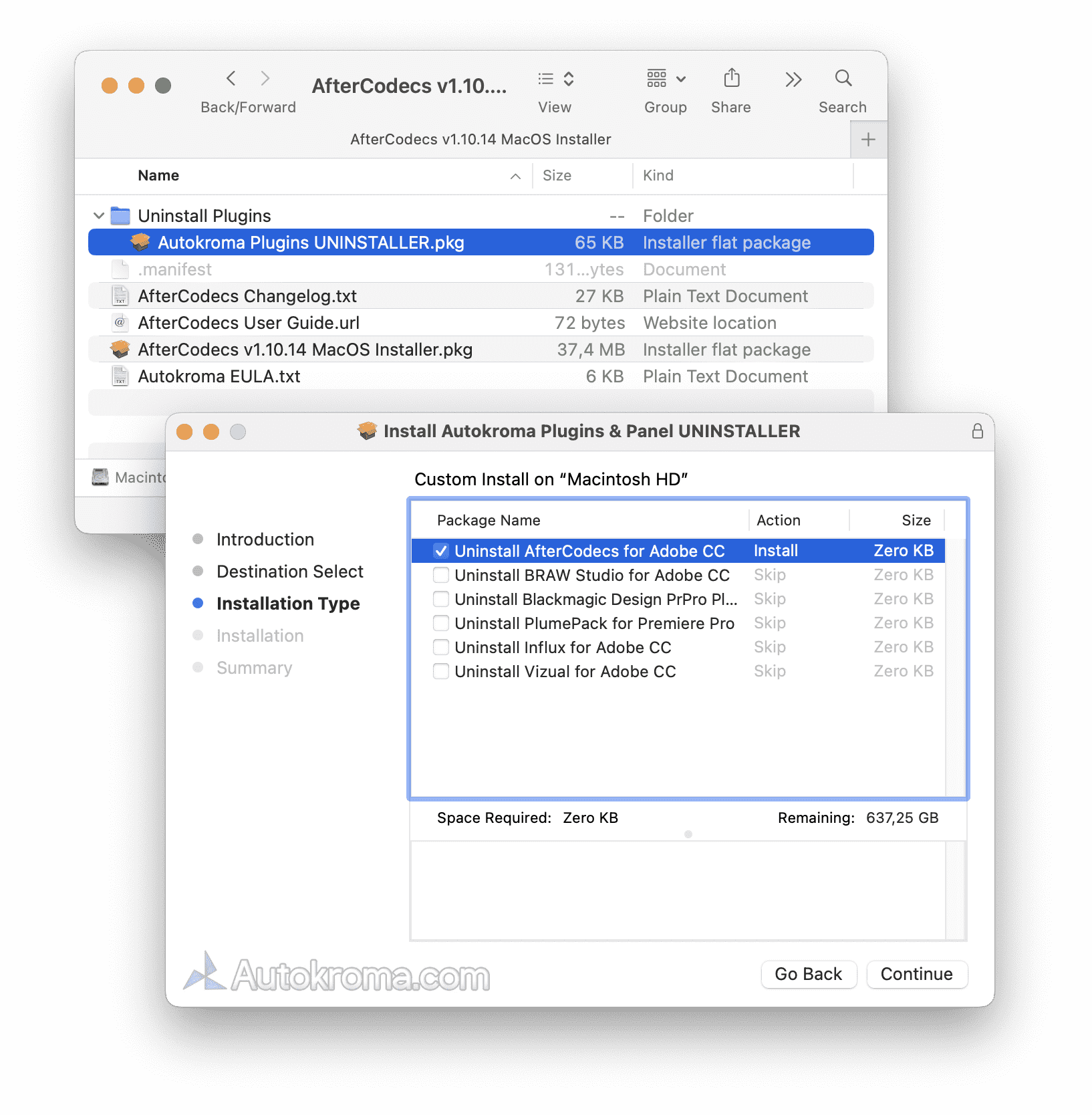This screenshot has height=1115, width=1092.
Task: Click the new tab plus button
Action: [x=868, y=140]
